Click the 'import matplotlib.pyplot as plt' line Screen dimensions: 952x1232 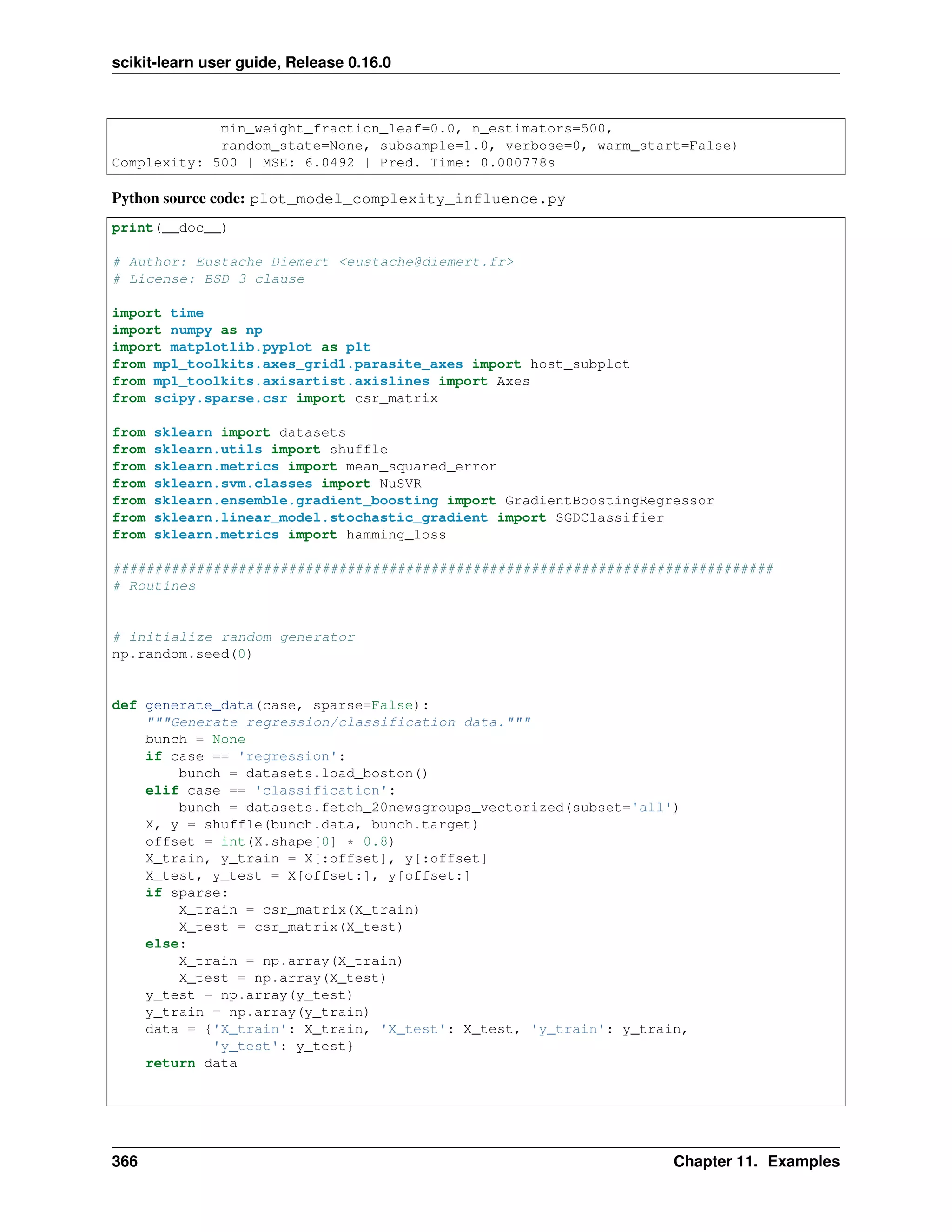coord(241,347)
